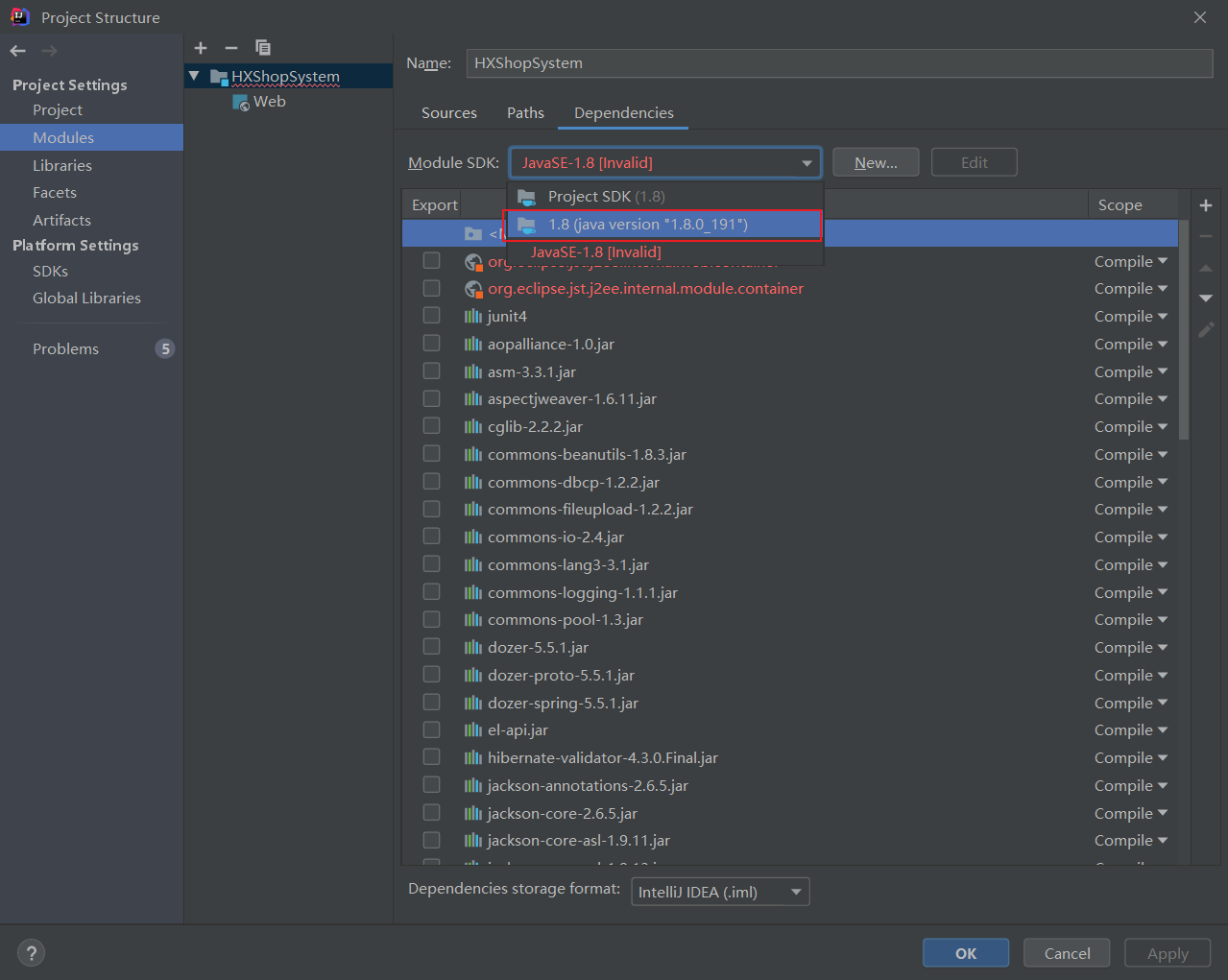Click the back navigation arrow
The height and width of the screenshot is (980, 1228).
18,51
